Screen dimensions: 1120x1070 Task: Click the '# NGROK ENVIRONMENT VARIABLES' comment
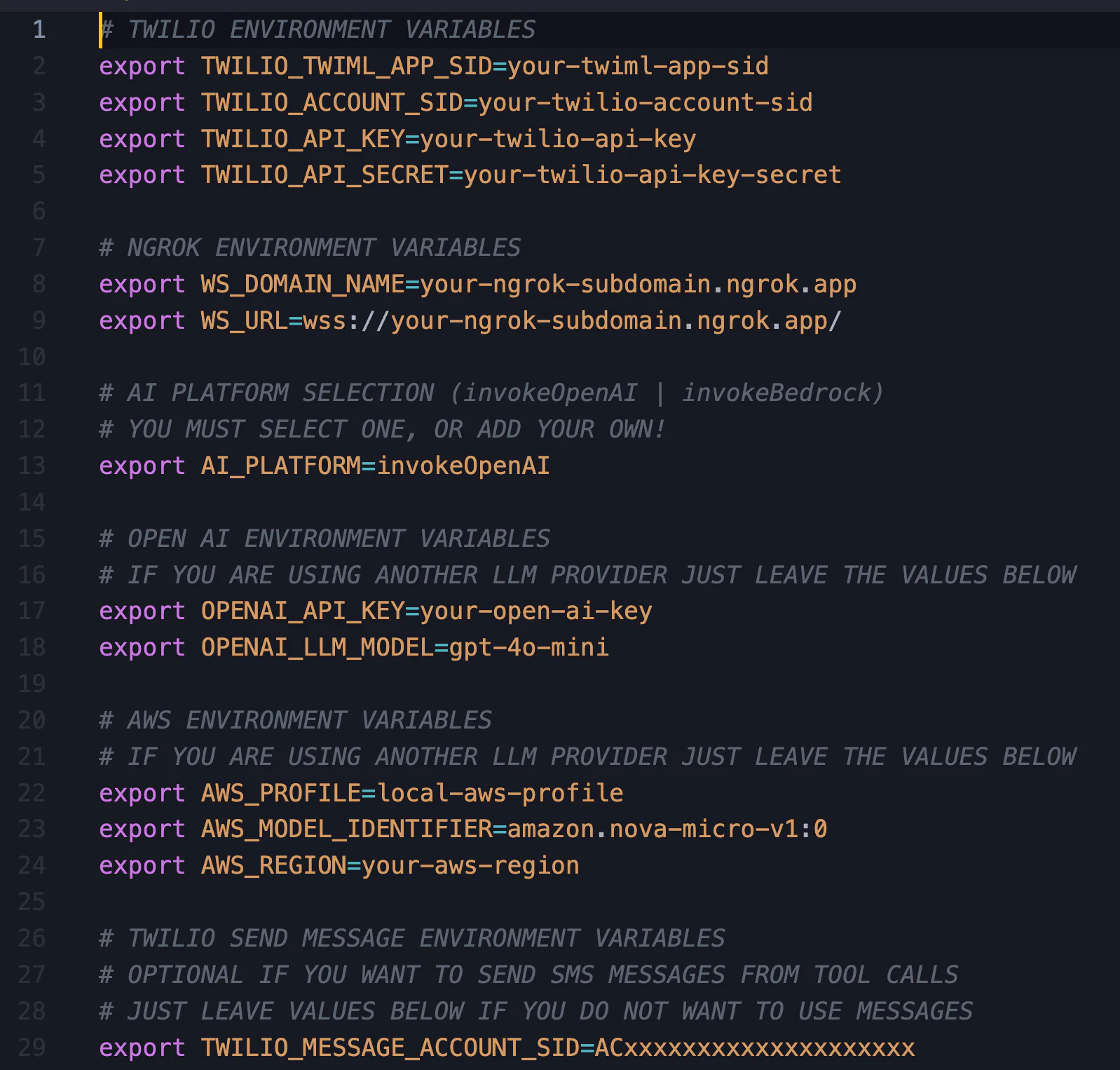tap(310, 248)
